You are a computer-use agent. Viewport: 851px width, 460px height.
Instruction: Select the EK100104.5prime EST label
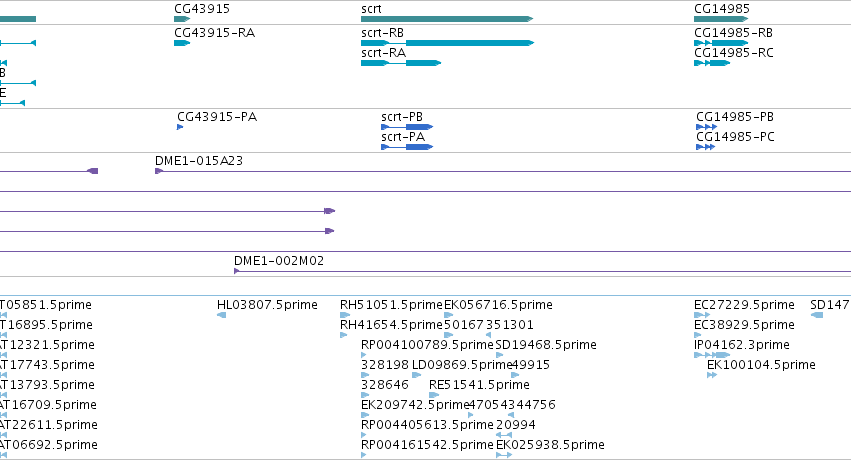click(761, 365)
